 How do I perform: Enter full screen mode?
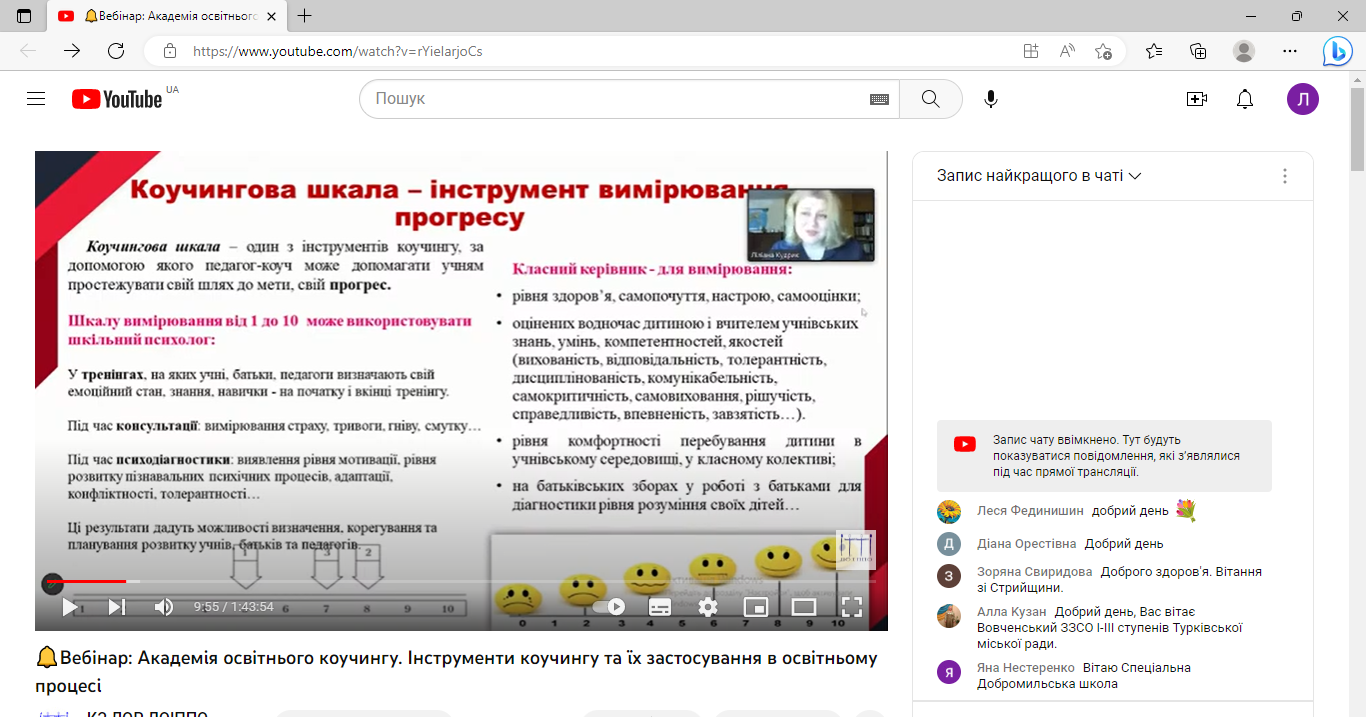tap(851, 606)
